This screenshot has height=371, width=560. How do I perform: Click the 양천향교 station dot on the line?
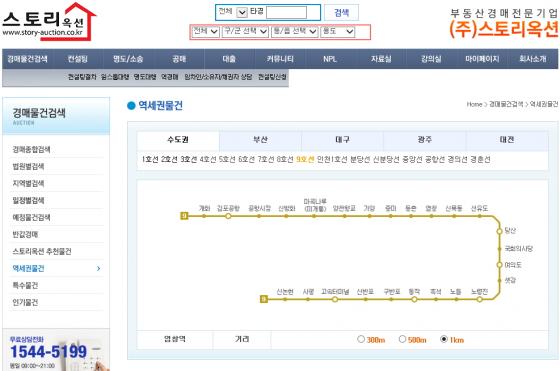[x=344, y=216]
